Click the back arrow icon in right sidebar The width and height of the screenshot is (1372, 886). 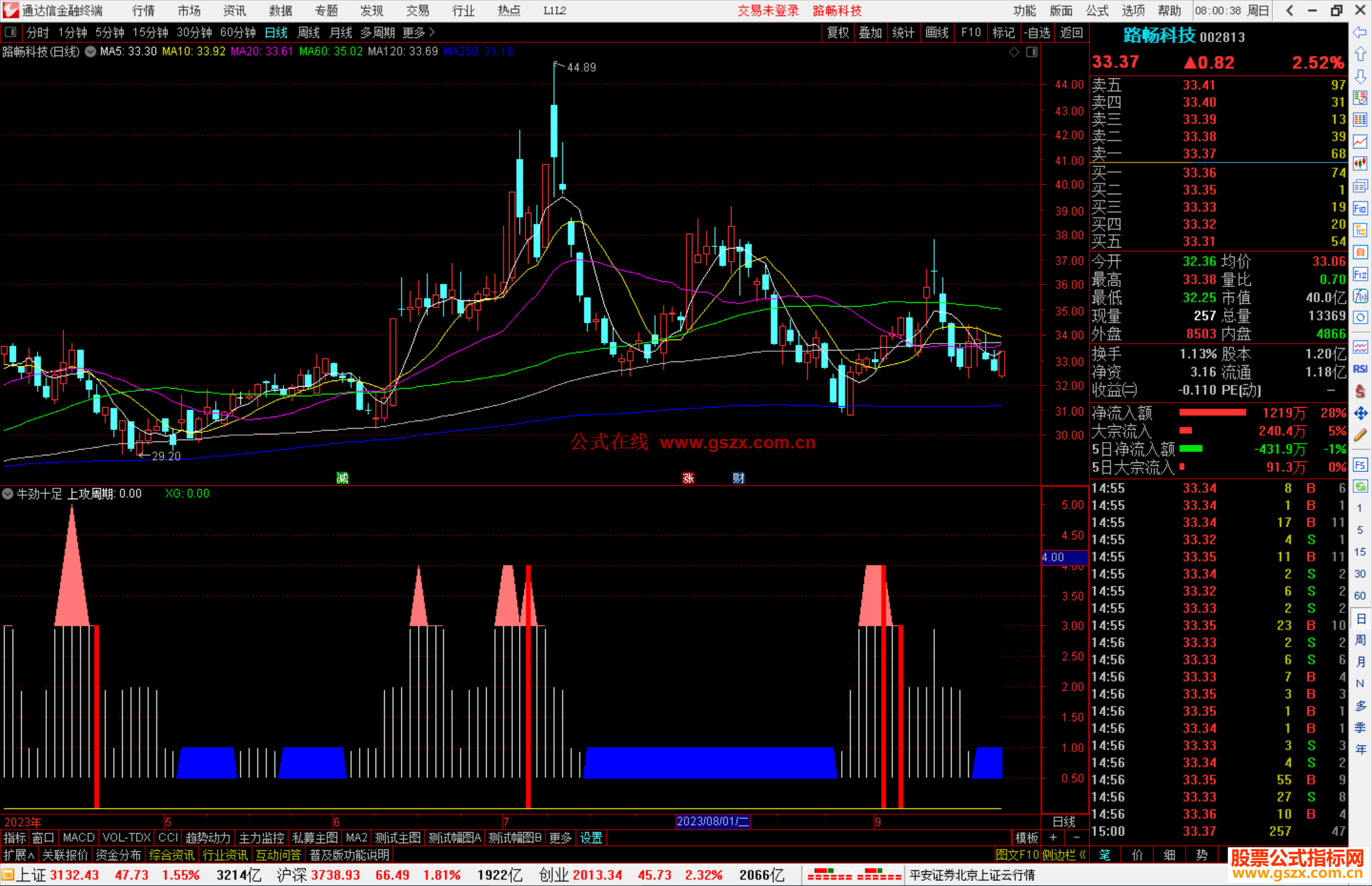[1360, 32]
